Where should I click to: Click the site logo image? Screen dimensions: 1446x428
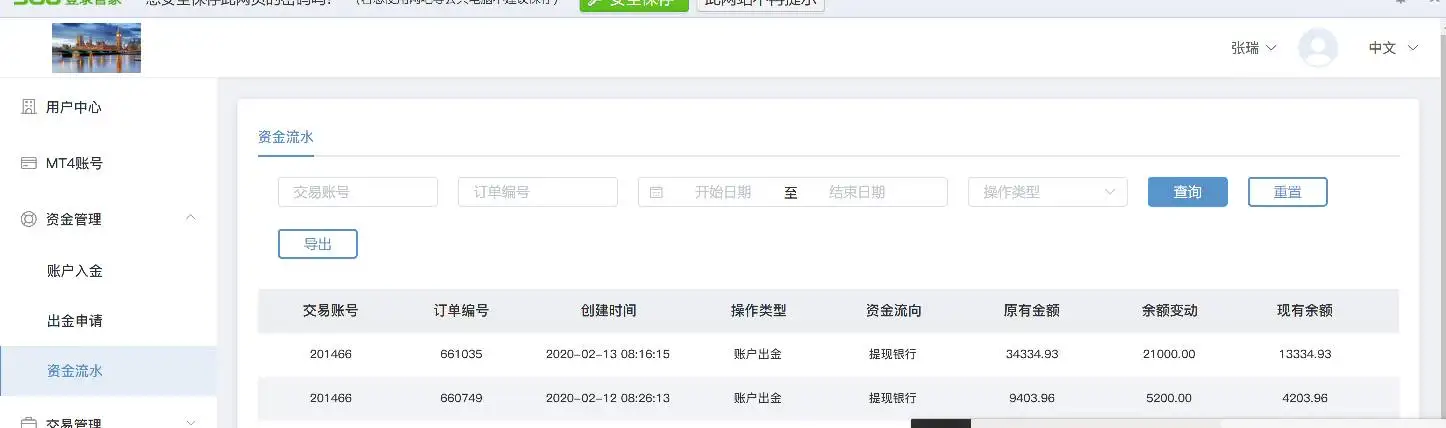(x=96, y=48)
